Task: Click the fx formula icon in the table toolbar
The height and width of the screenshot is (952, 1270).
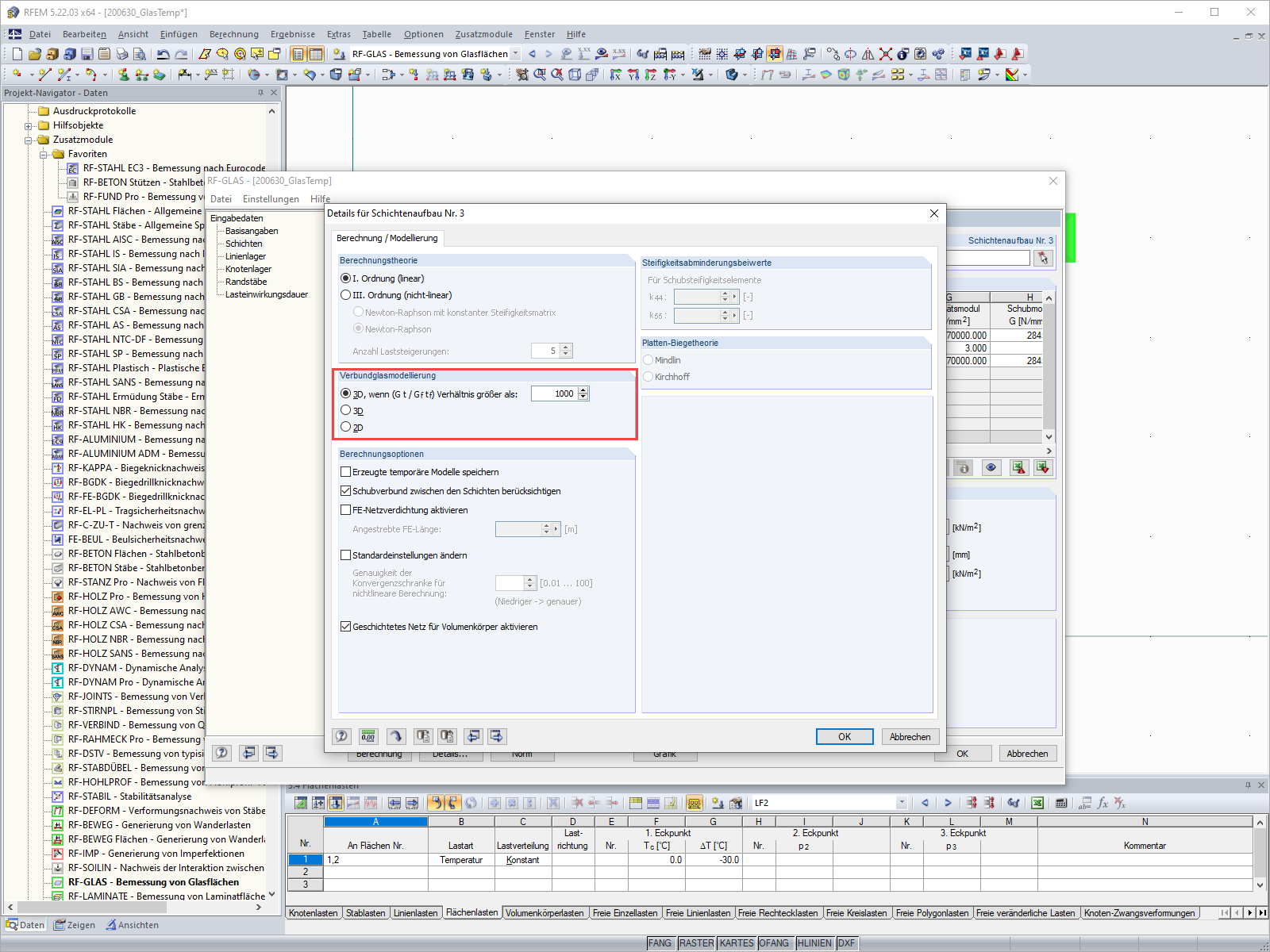Action: 1103,803
